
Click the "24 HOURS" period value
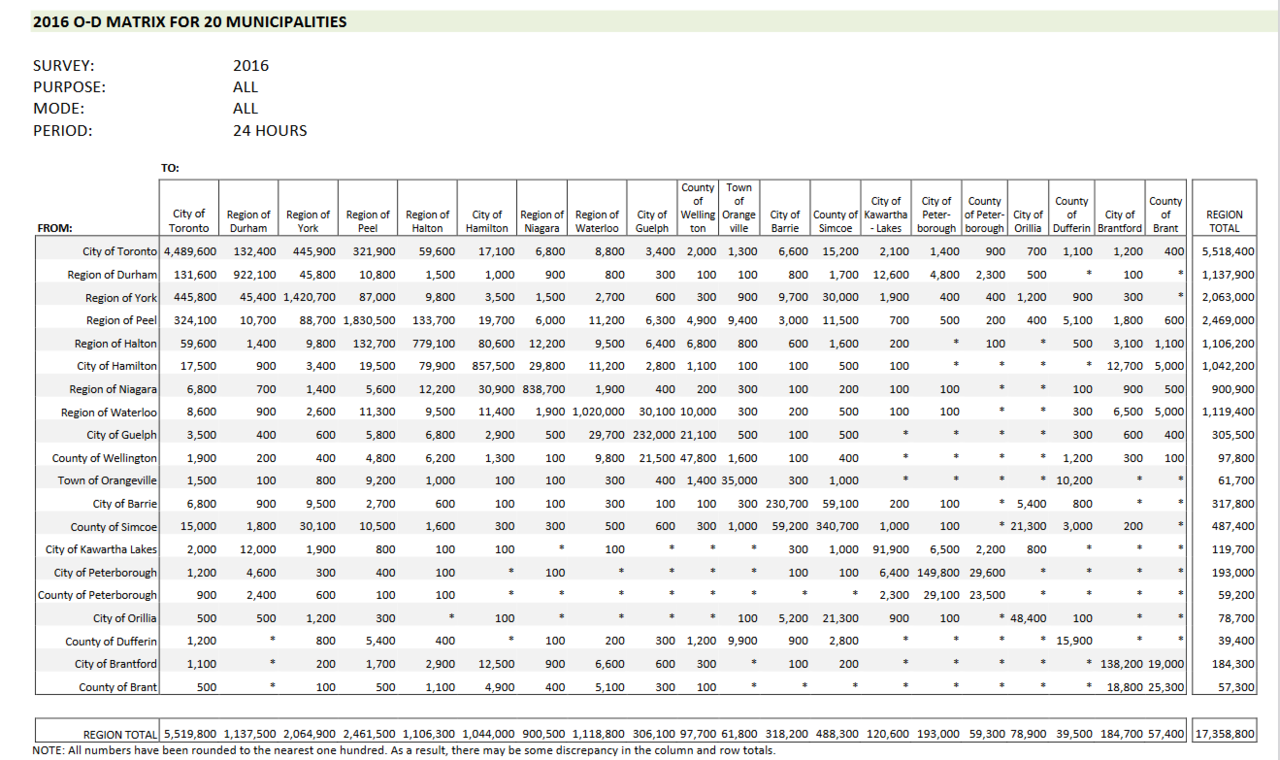coord(270,131)
